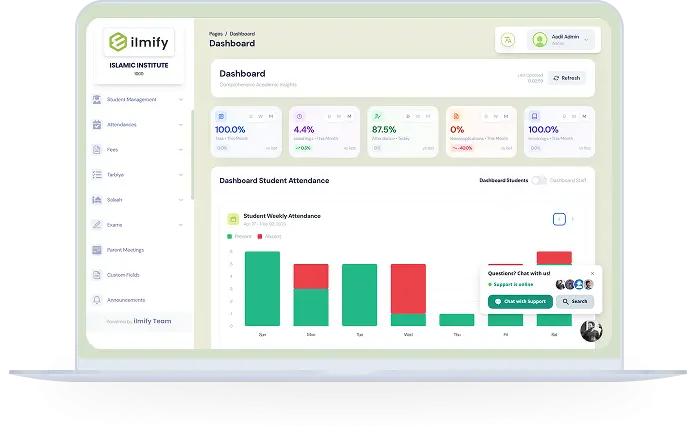697x434 pixels.
Task: Go to previous week in attendance chart
Action: click(x=559, y=219)
